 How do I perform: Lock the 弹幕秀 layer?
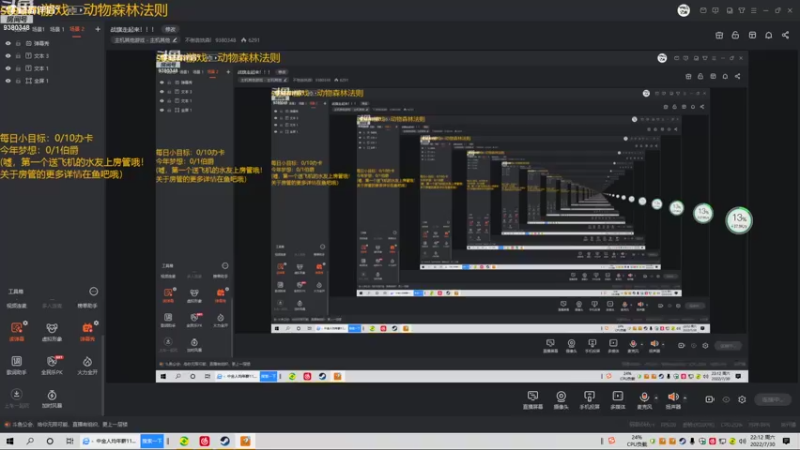coord(18,43)
